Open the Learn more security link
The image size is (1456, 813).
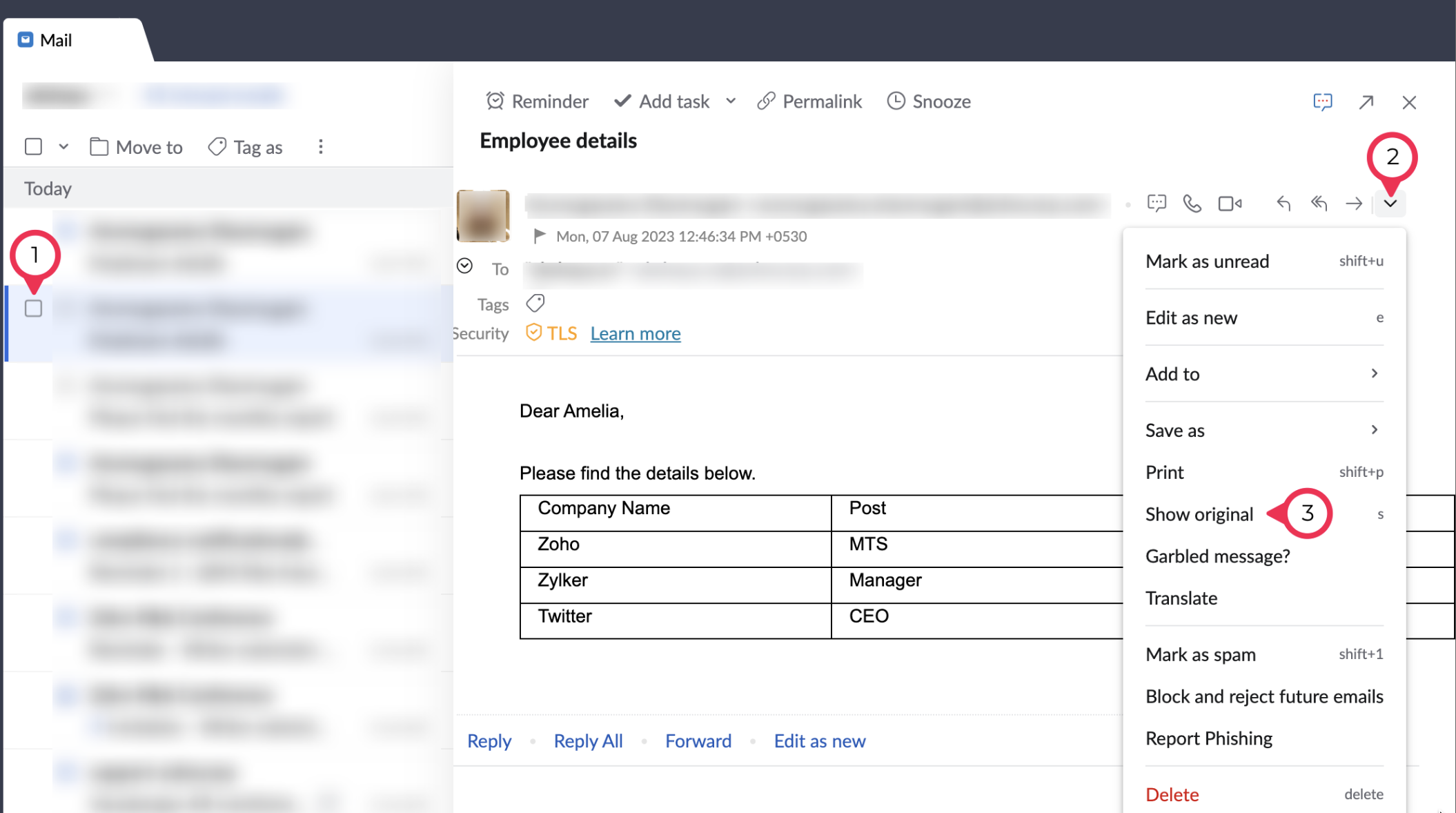(x=635, y=334)
